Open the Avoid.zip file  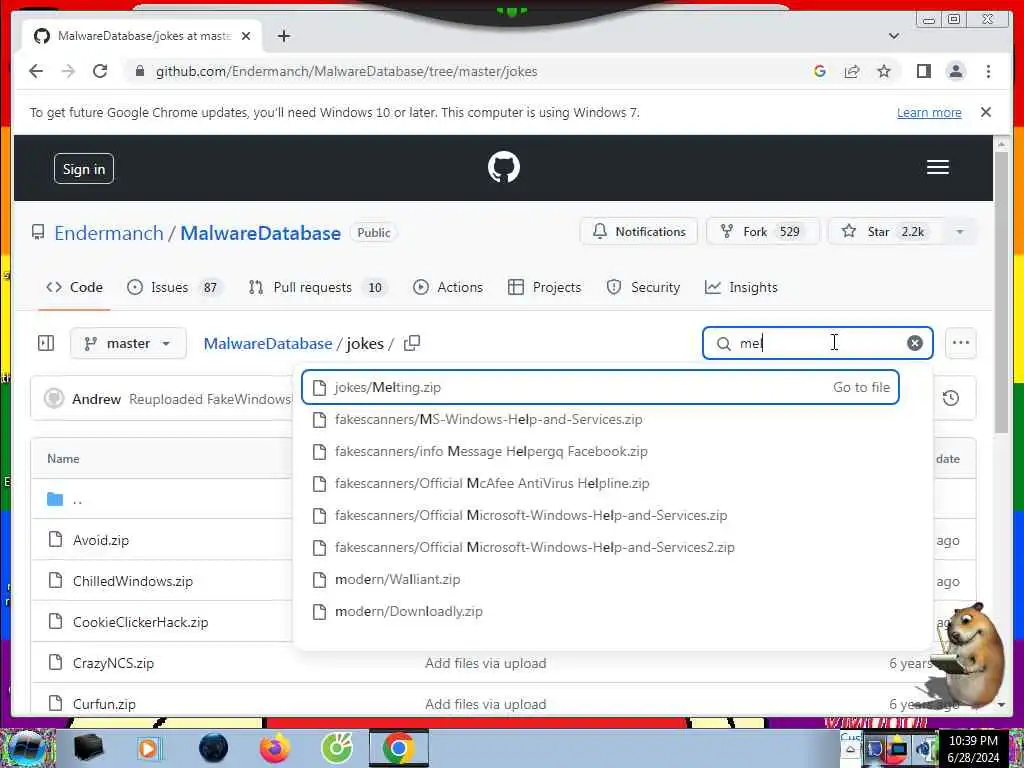coord(101,540)
